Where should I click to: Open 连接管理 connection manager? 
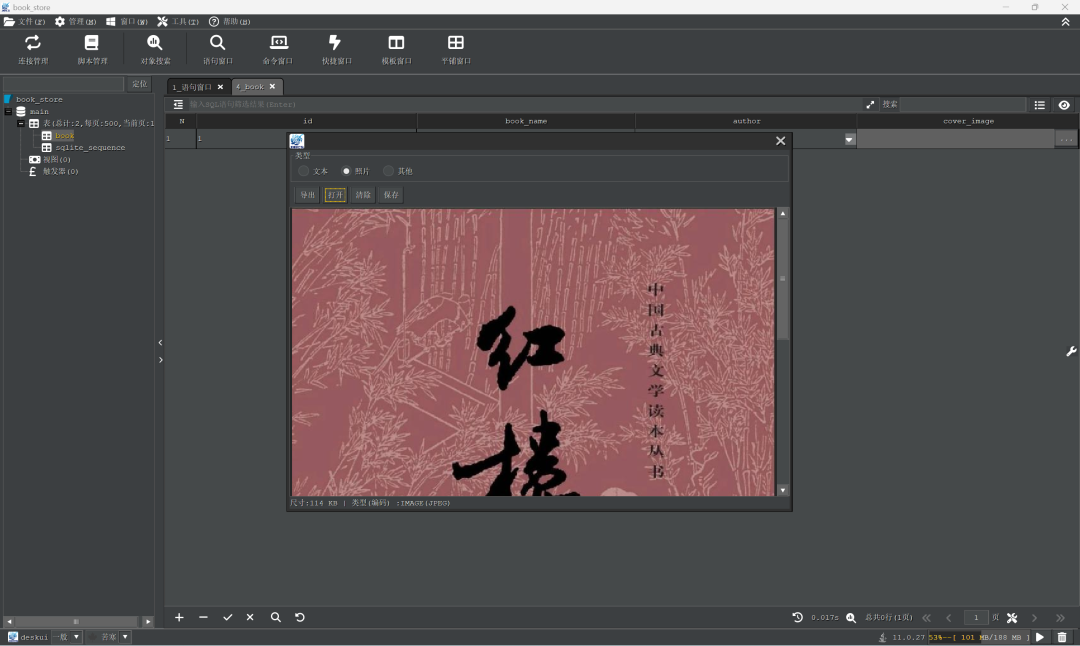point(33,50)
